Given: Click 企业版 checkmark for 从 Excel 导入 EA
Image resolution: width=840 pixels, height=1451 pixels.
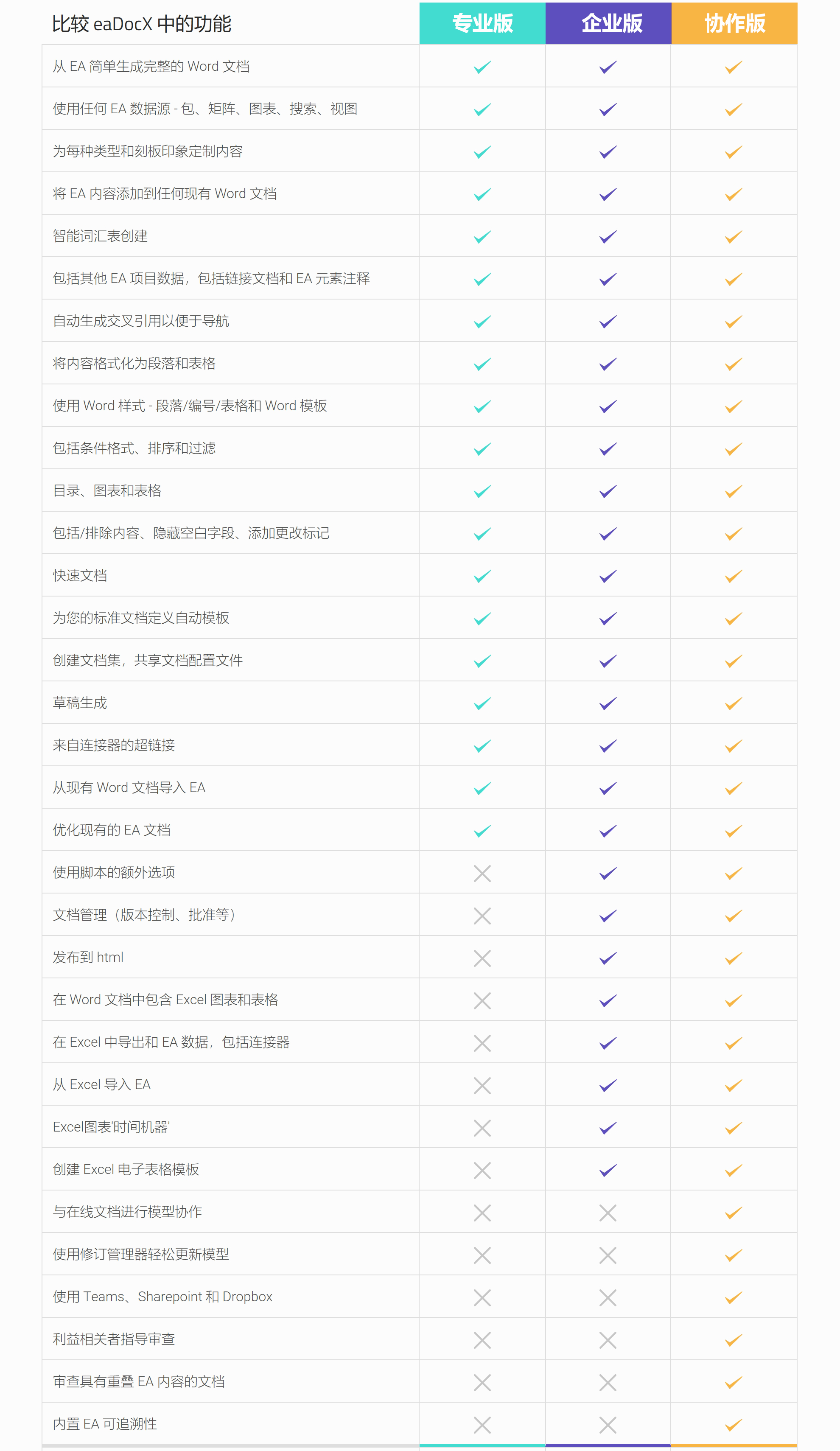Looking at the screenshot, I should 608,1085.
